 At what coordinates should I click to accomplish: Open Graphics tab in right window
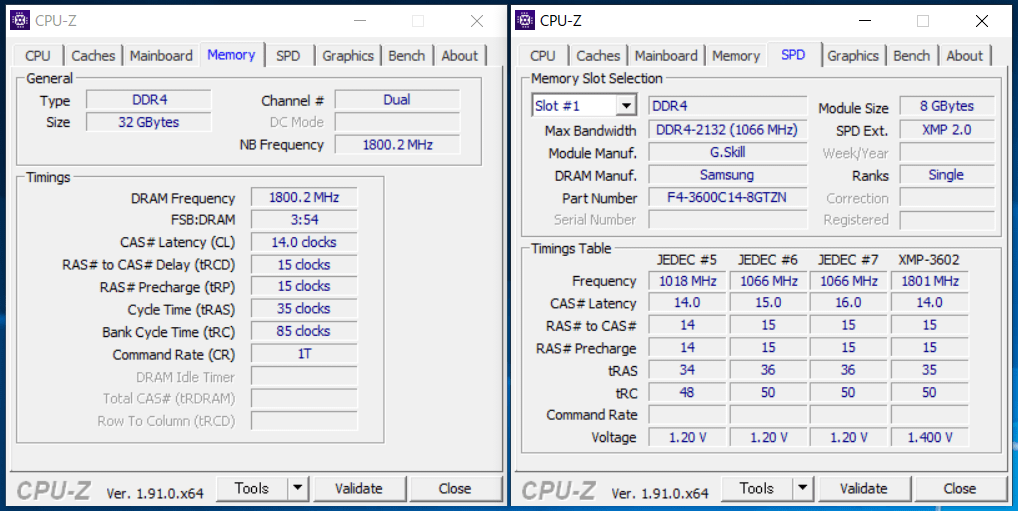[853, 56]
